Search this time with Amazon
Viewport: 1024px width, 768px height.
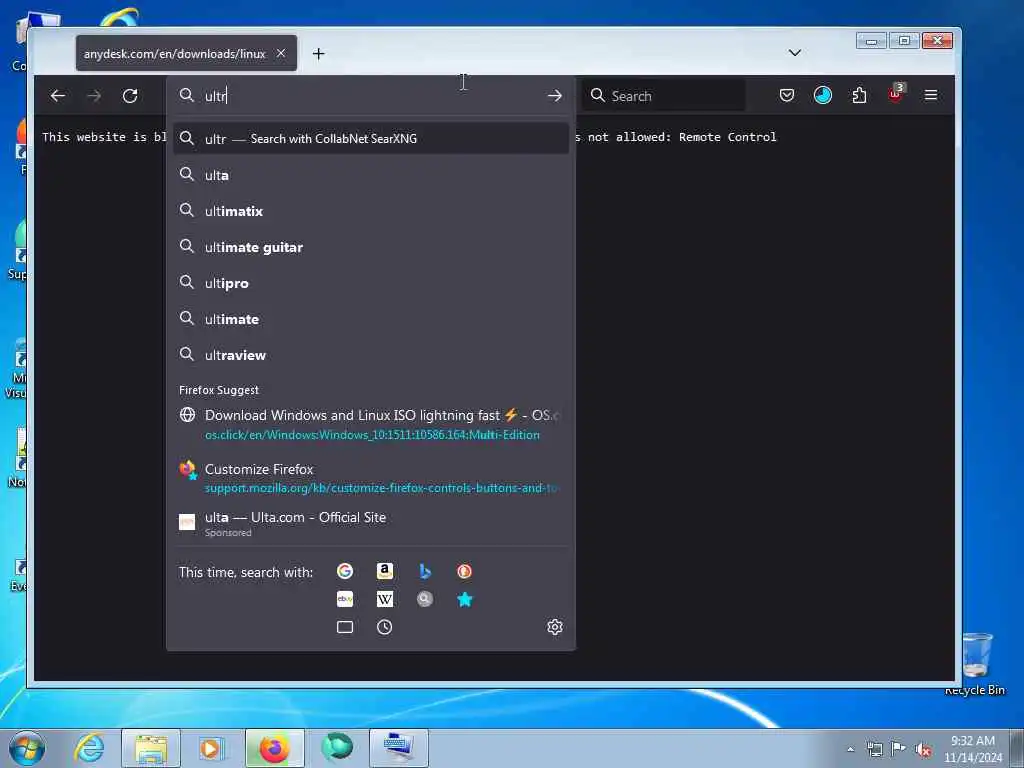385,571
